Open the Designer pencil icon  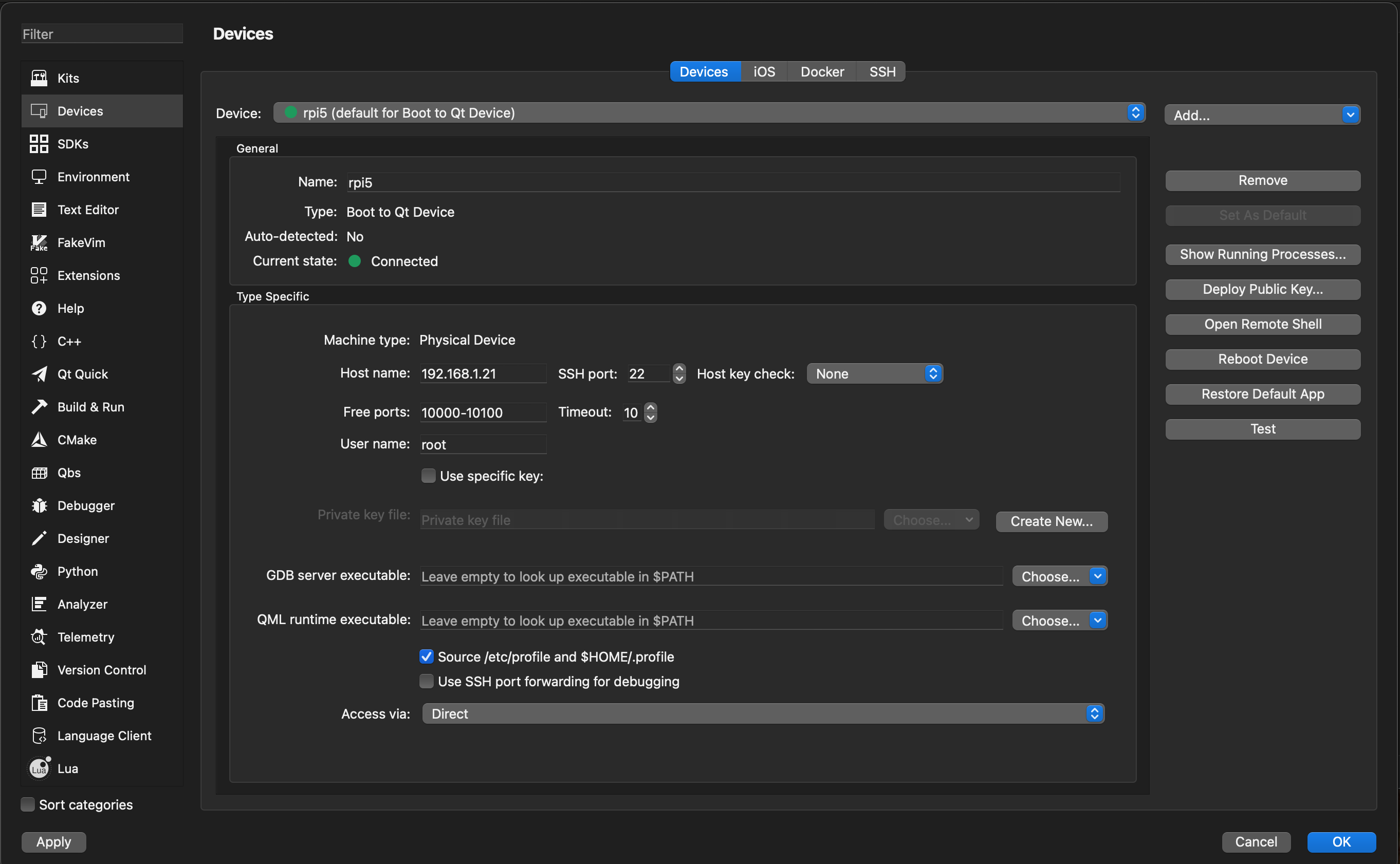coord(39,538)
